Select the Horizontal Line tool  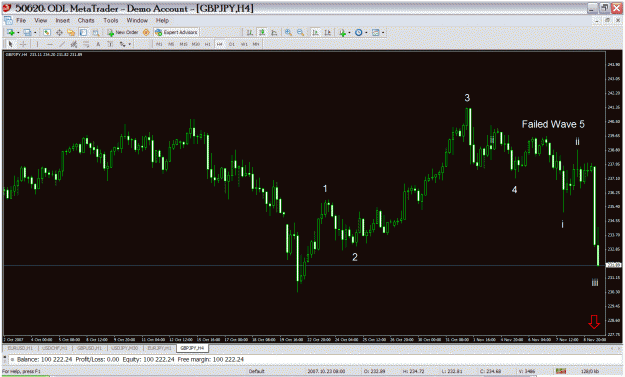coord(49,44)
